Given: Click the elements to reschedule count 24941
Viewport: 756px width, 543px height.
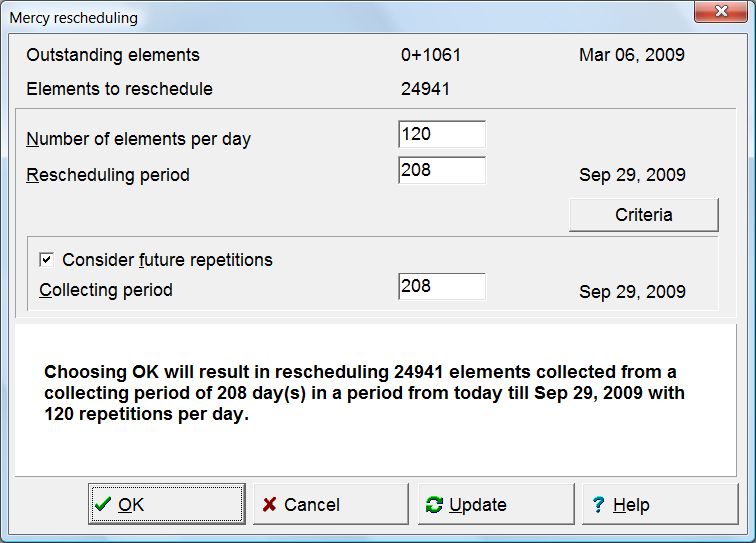Looking at the screenshot, I should pyautogui.click(x=425, y=89).
